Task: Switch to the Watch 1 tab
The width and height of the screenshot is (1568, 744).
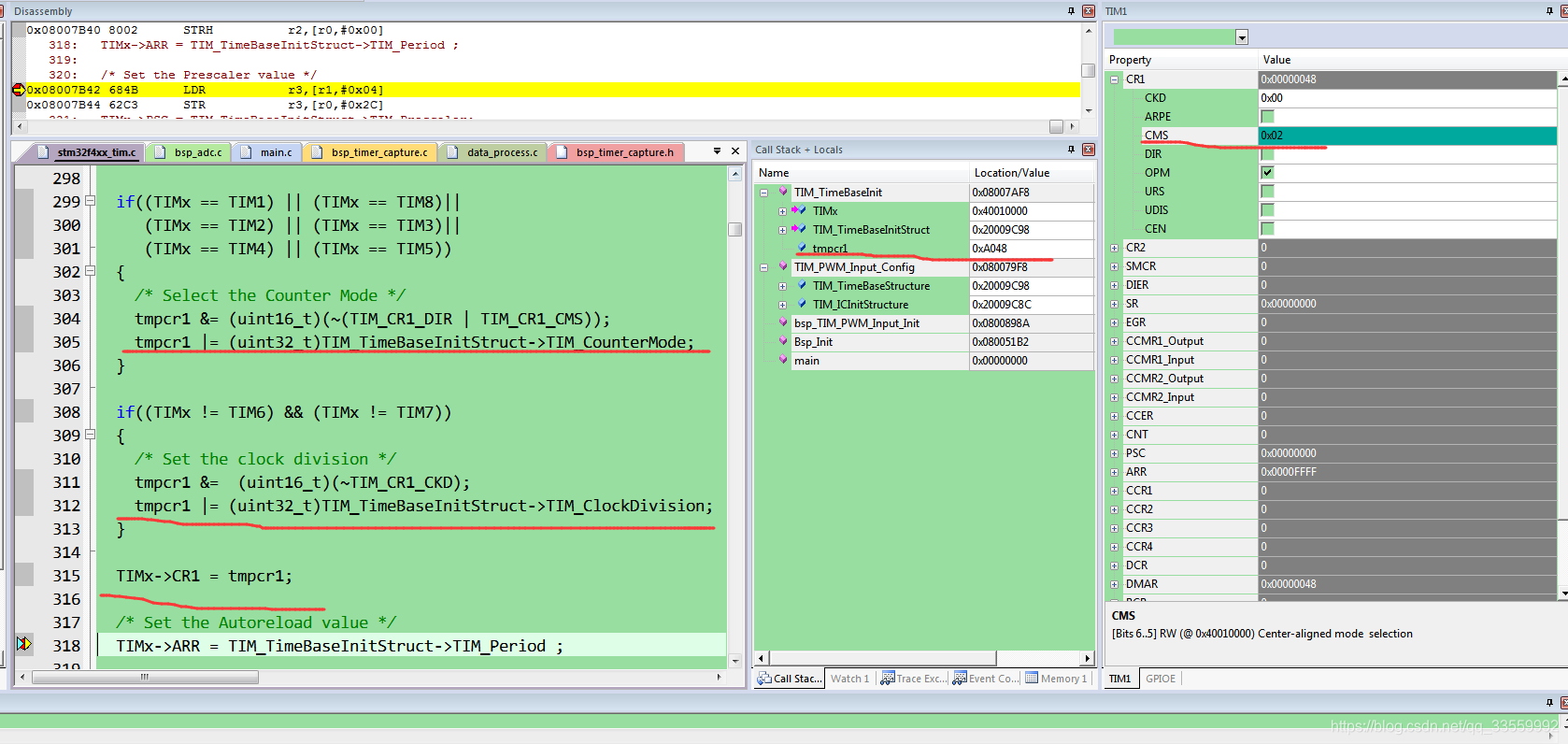Action: (849, 679)
